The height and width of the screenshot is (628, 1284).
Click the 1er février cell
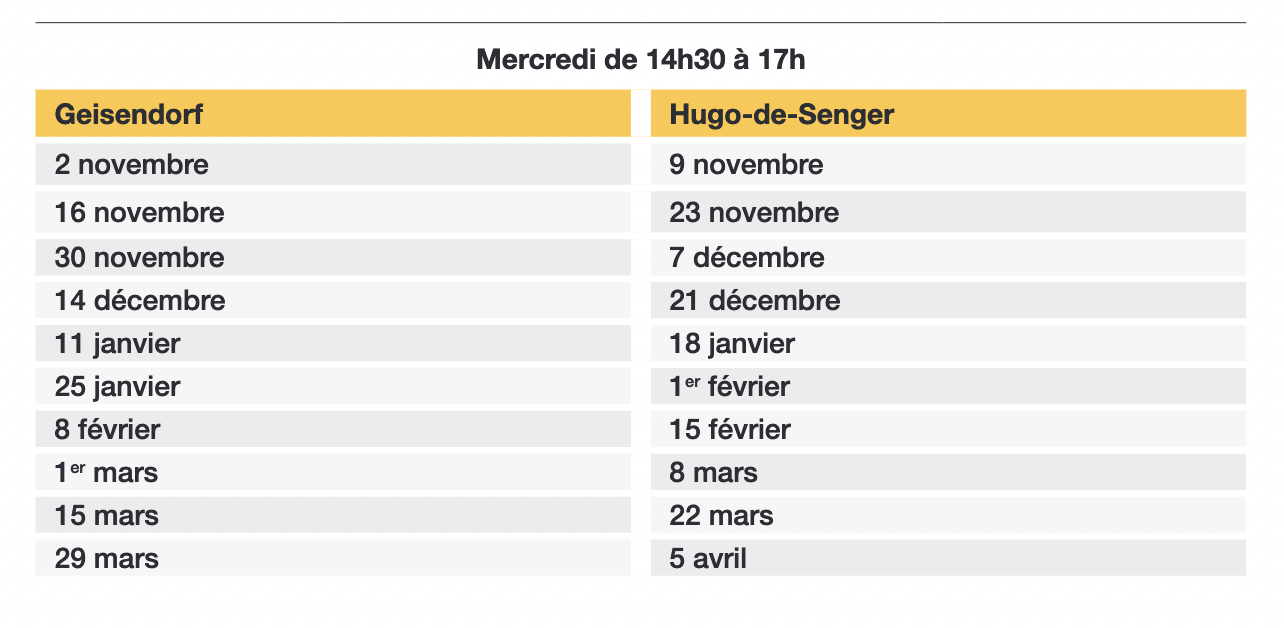(x=948, y=386)
